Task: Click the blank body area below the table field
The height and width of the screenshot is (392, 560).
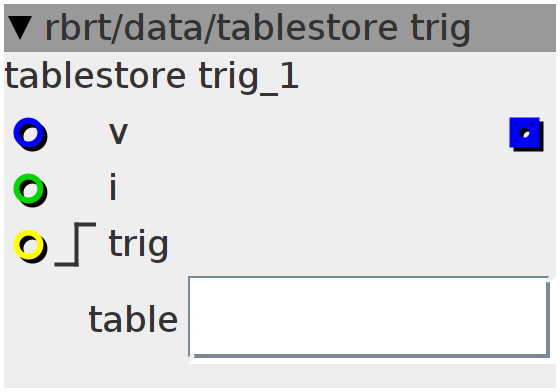Action: tap(280, 376)
